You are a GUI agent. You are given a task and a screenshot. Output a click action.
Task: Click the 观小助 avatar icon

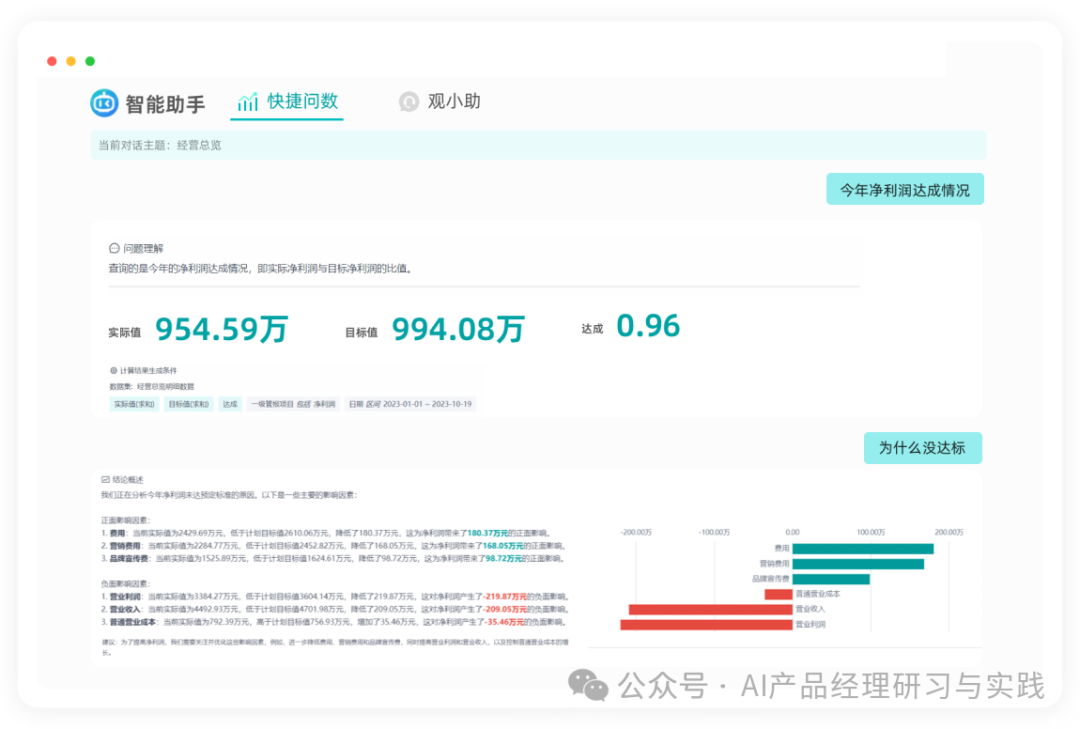(x=408, y=102)
